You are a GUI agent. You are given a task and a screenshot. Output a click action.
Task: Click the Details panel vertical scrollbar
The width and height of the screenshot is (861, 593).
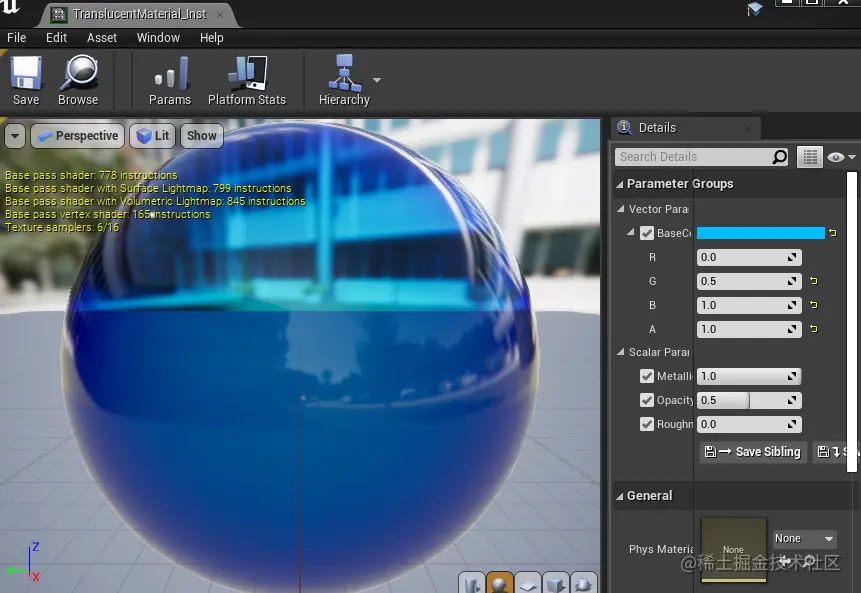pyautogui.click(x=852, y=322)
